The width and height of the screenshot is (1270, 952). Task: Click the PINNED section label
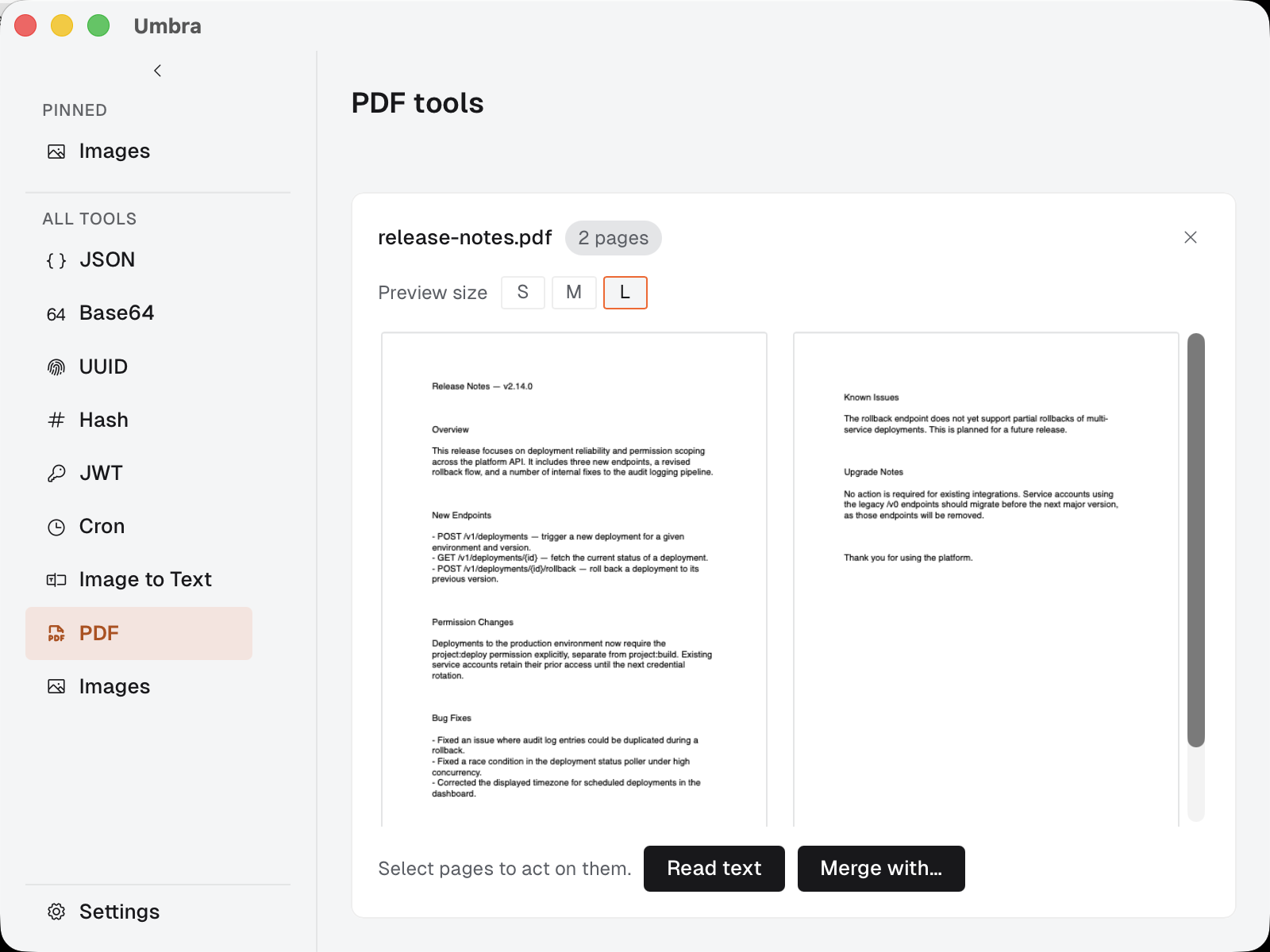click(x=75, y=110)
